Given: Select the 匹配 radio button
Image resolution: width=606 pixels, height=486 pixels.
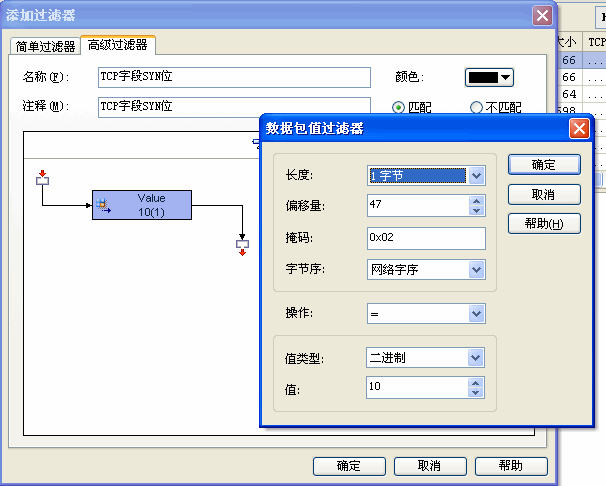Looking at the screenshot, I should coord(398,107).
